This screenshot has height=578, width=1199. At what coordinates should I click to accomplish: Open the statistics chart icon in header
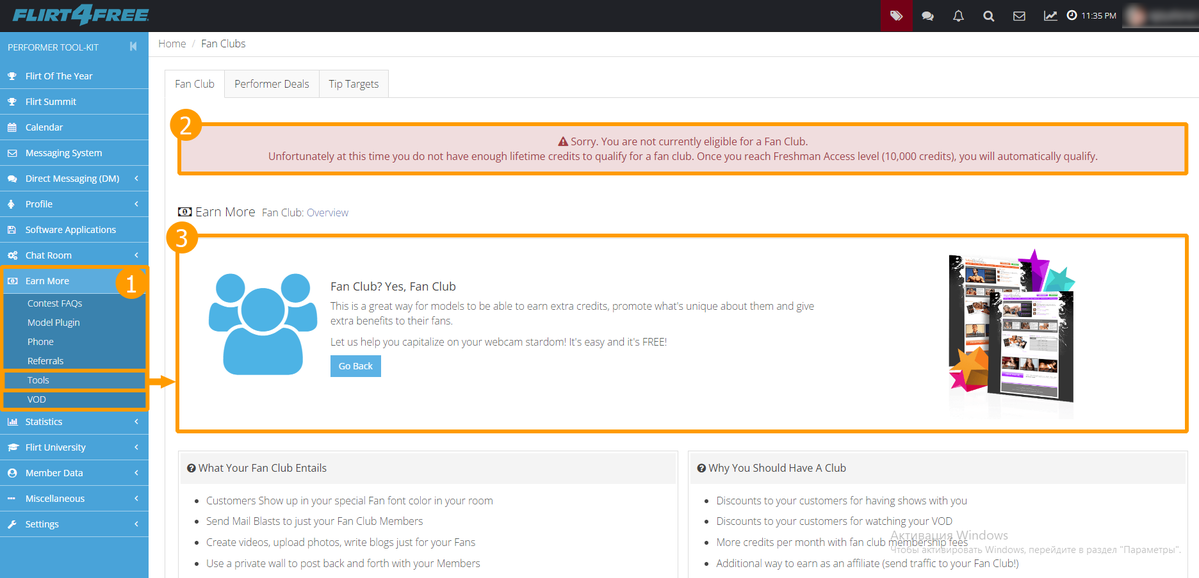tap(1050, 16)
